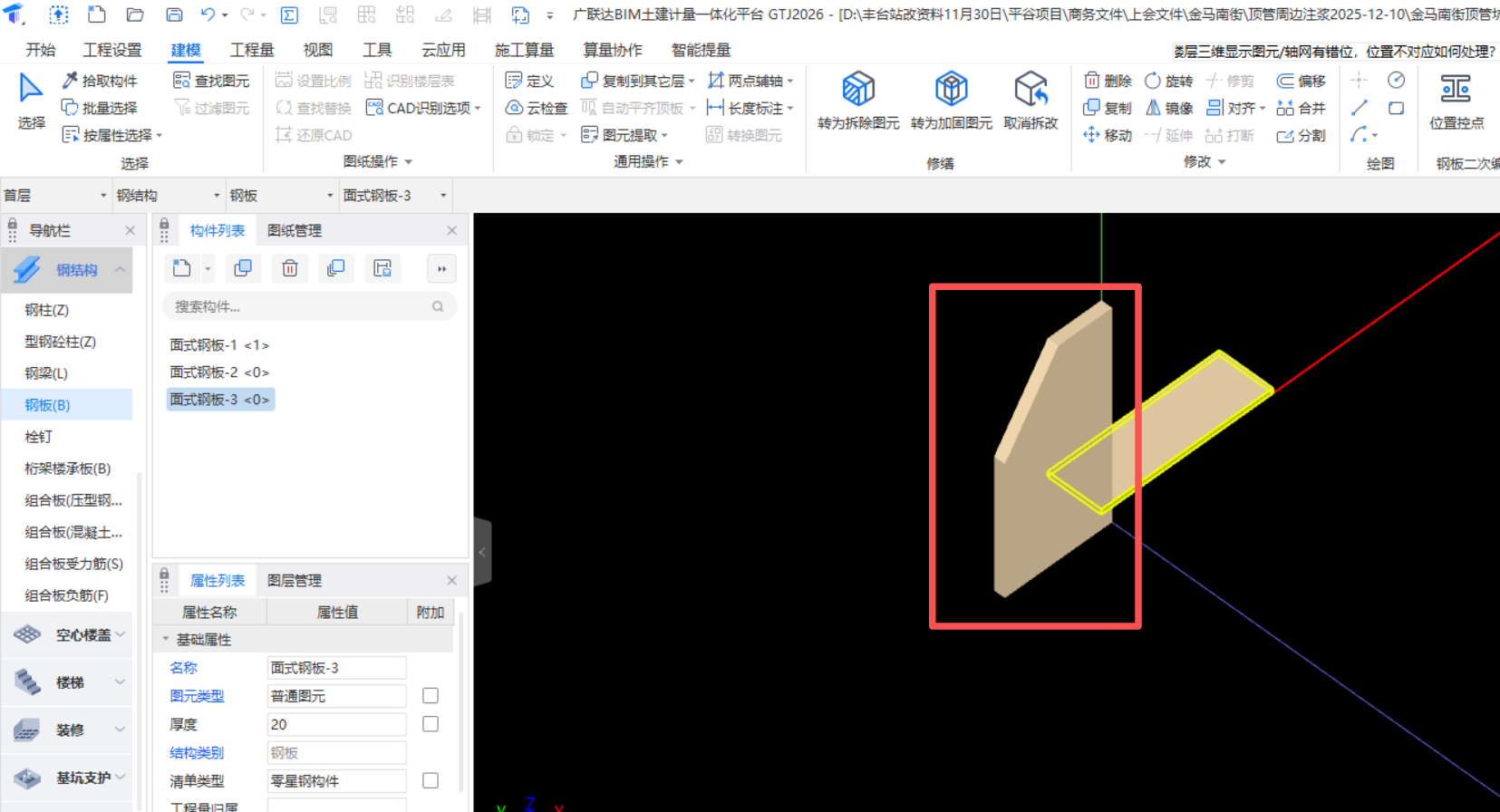This screenshot has width=1500, height=812.
Task: Open the help link about 轴网有错位
Action: tap(1335, 52)
